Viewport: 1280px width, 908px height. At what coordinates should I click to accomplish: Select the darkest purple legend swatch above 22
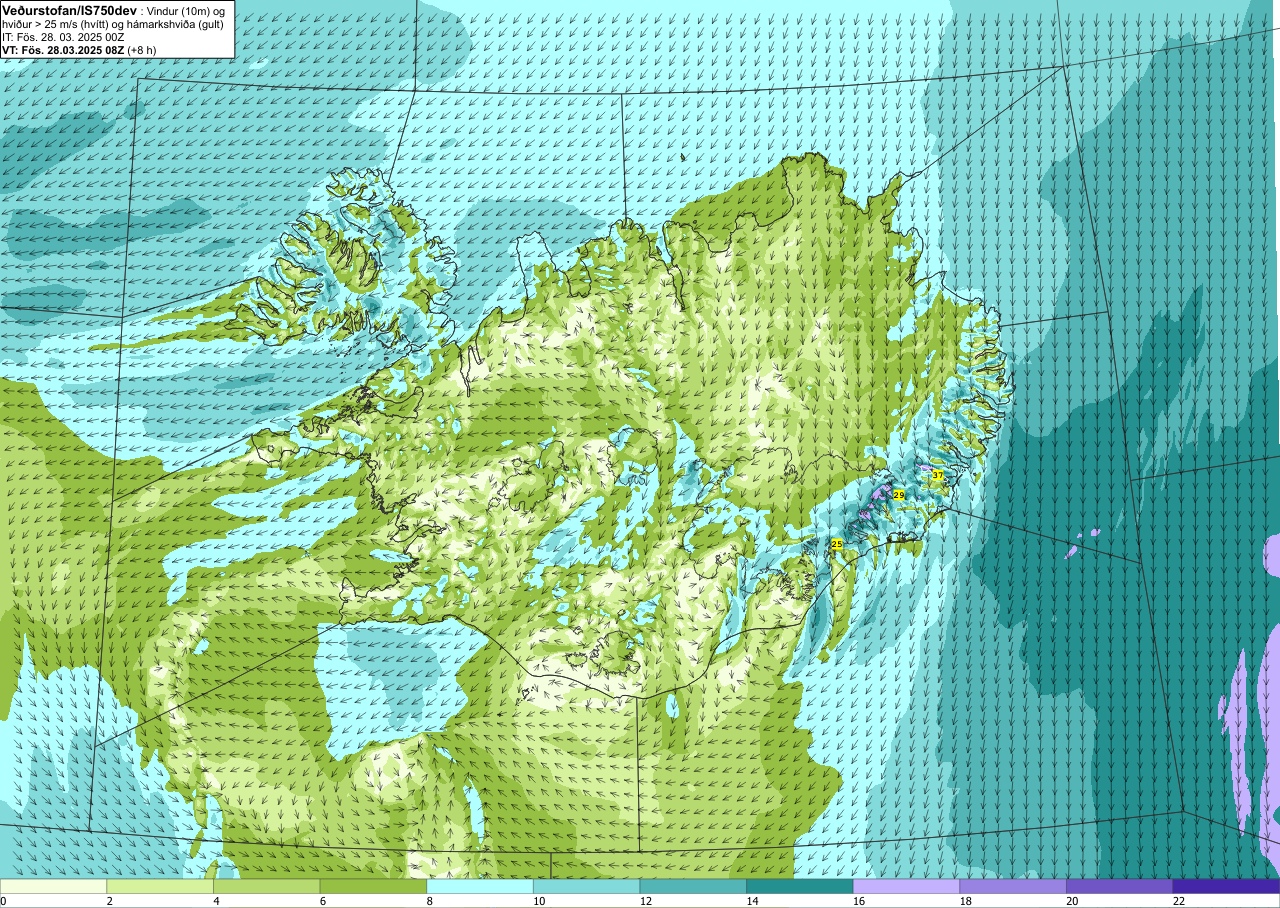click(x=1226, y=886)
